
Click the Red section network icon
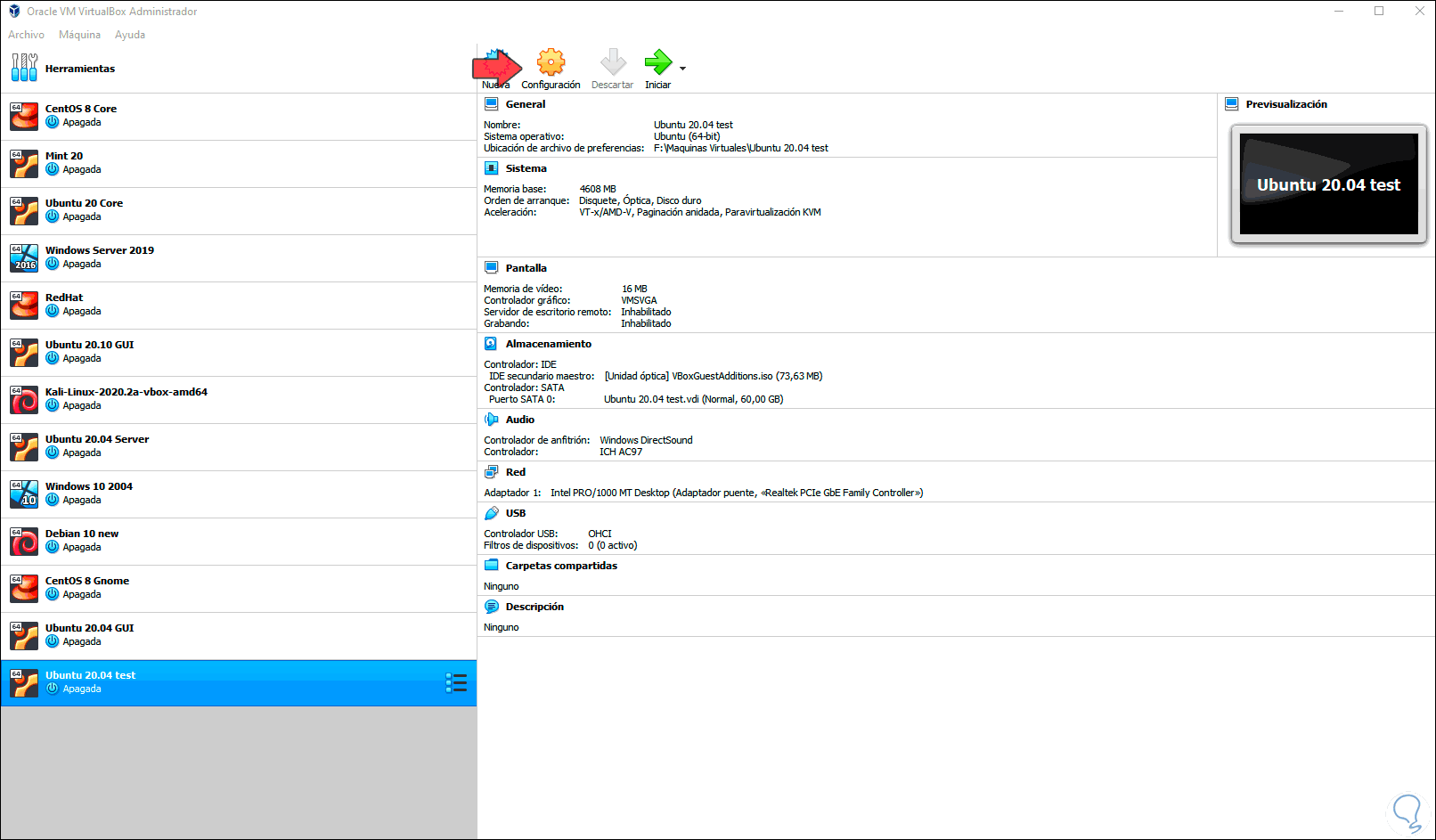click(491, 472)
